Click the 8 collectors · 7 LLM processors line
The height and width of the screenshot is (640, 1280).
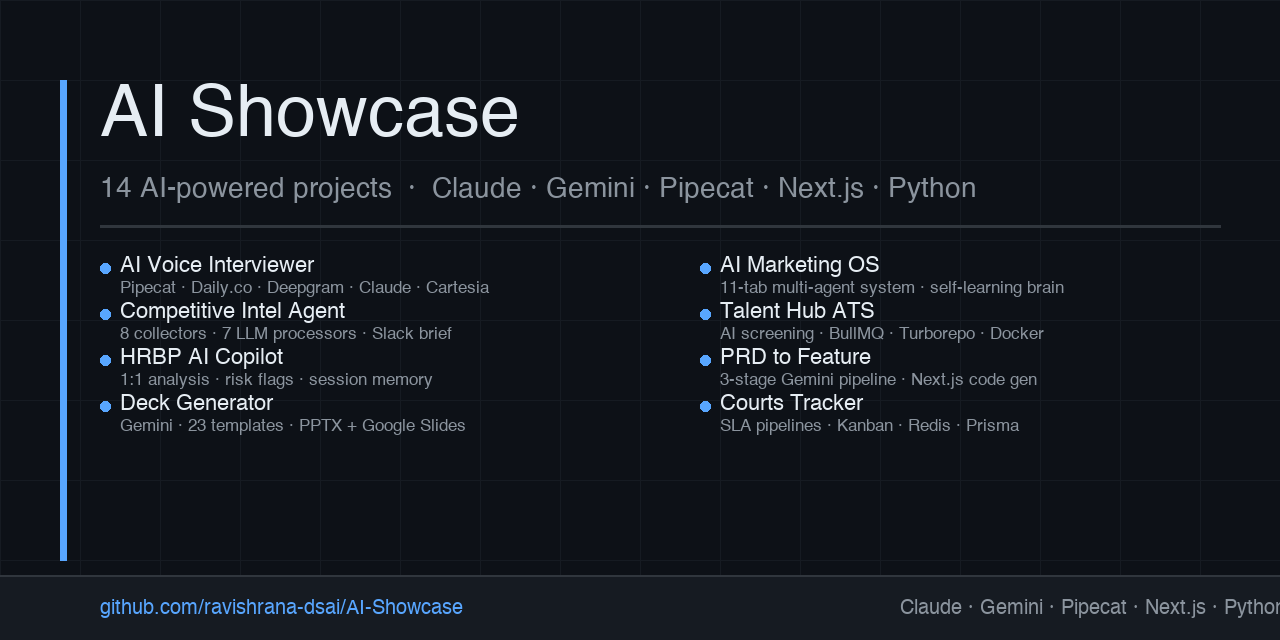(x=286, y=334)
